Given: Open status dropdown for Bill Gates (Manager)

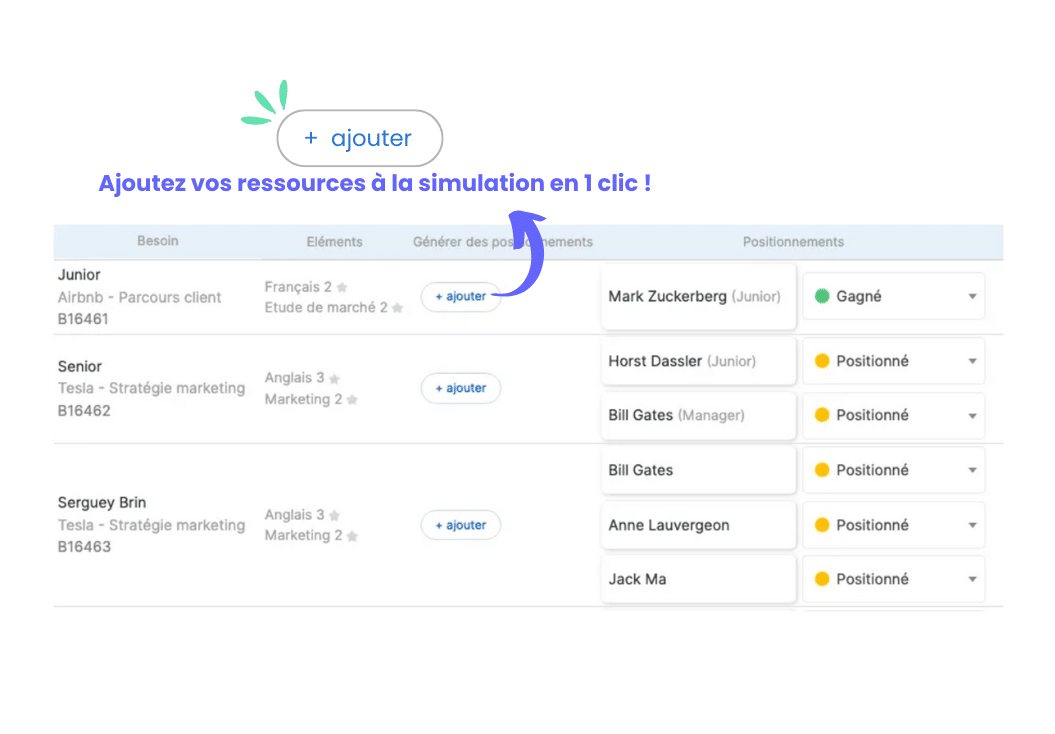Looking at the screenshot, I should tap(894, 416).
